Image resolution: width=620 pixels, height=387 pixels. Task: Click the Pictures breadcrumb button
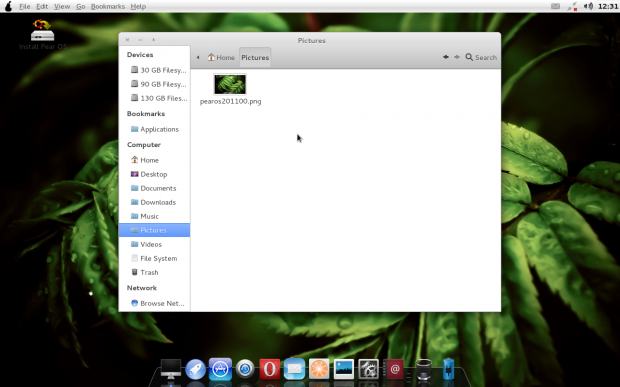[255, 57]
